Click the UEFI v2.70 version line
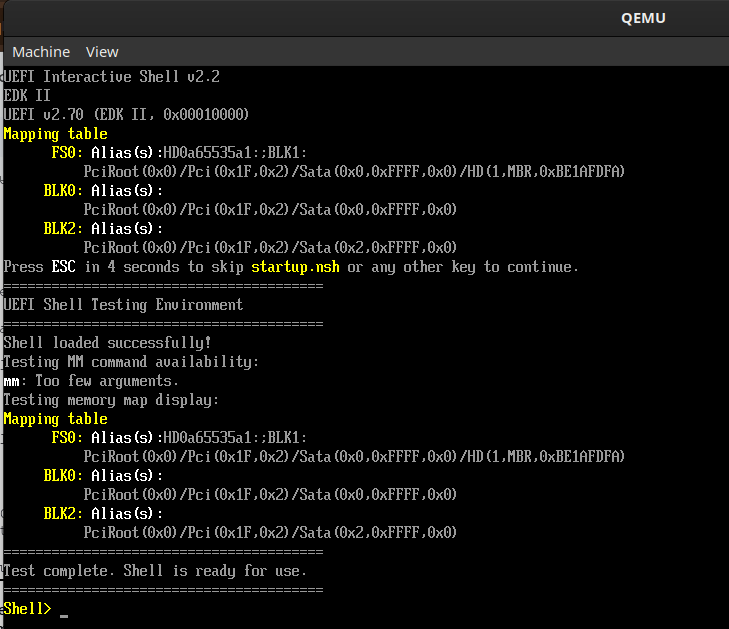Viewport: 729px width, 629px height. 126,115
